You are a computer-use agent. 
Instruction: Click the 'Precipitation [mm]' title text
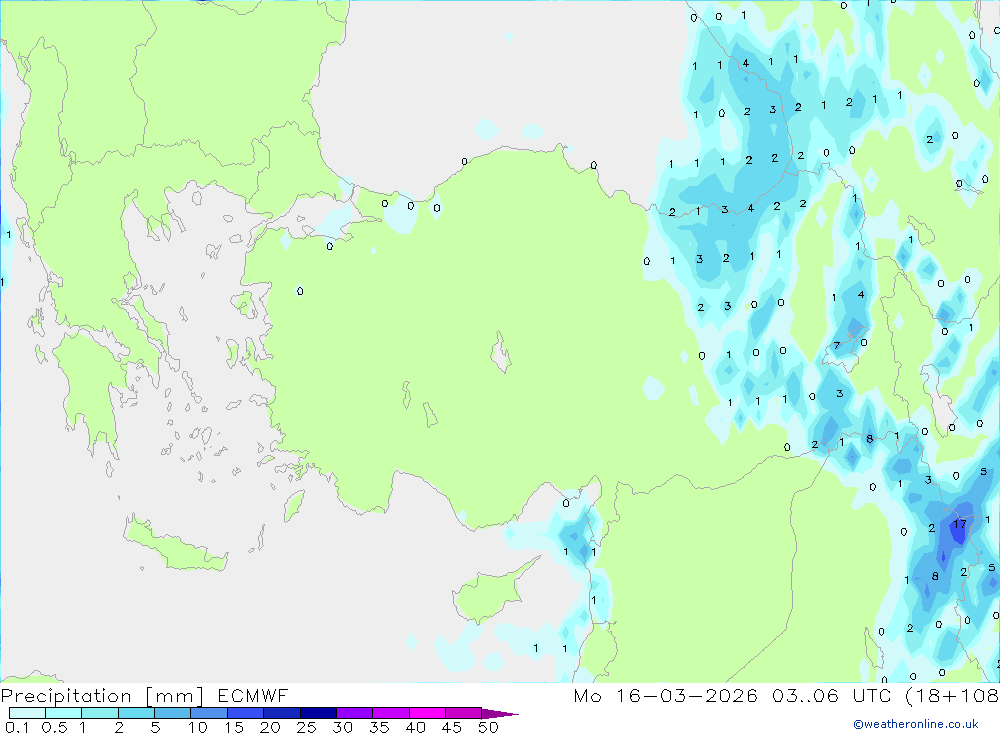(x=102, y=695)
